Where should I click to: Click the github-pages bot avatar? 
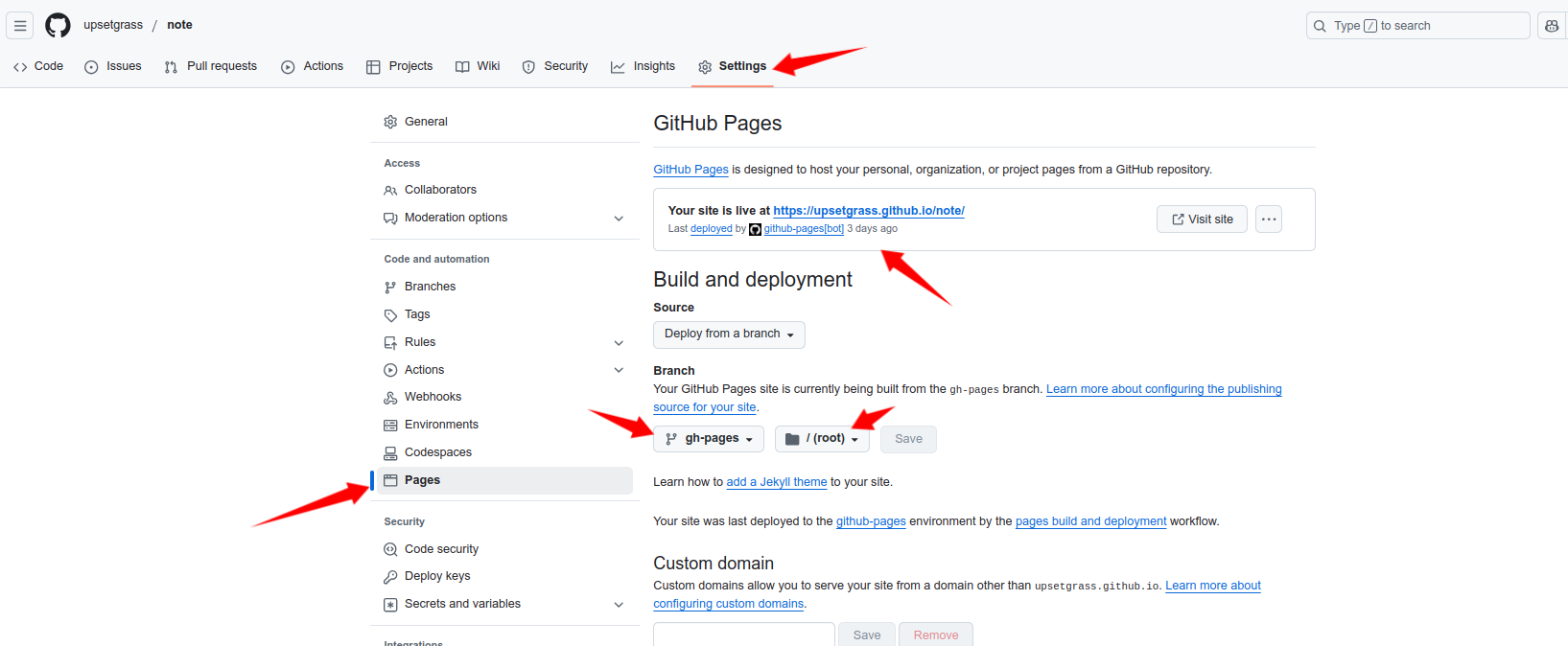coord(755,229)
